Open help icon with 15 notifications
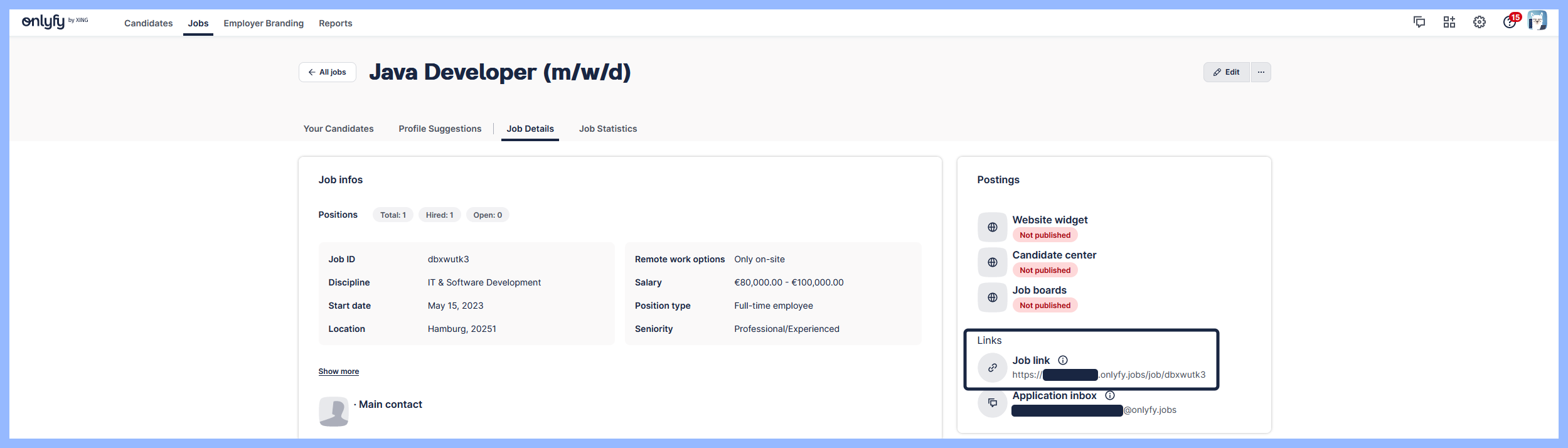Screen dimensions: 1568x448 1509,23
